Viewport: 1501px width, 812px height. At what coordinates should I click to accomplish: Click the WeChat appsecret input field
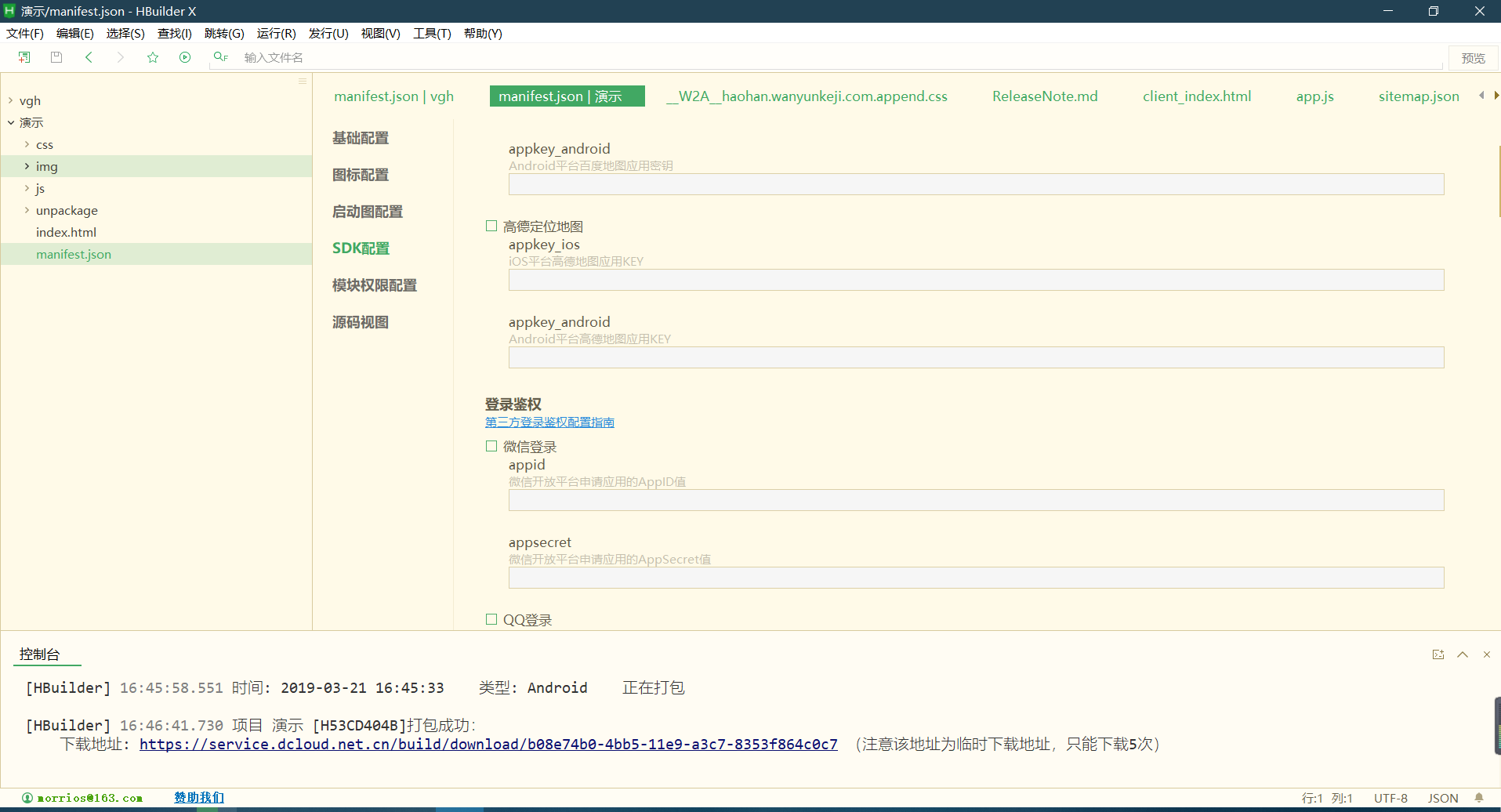[x=976, y=578]
